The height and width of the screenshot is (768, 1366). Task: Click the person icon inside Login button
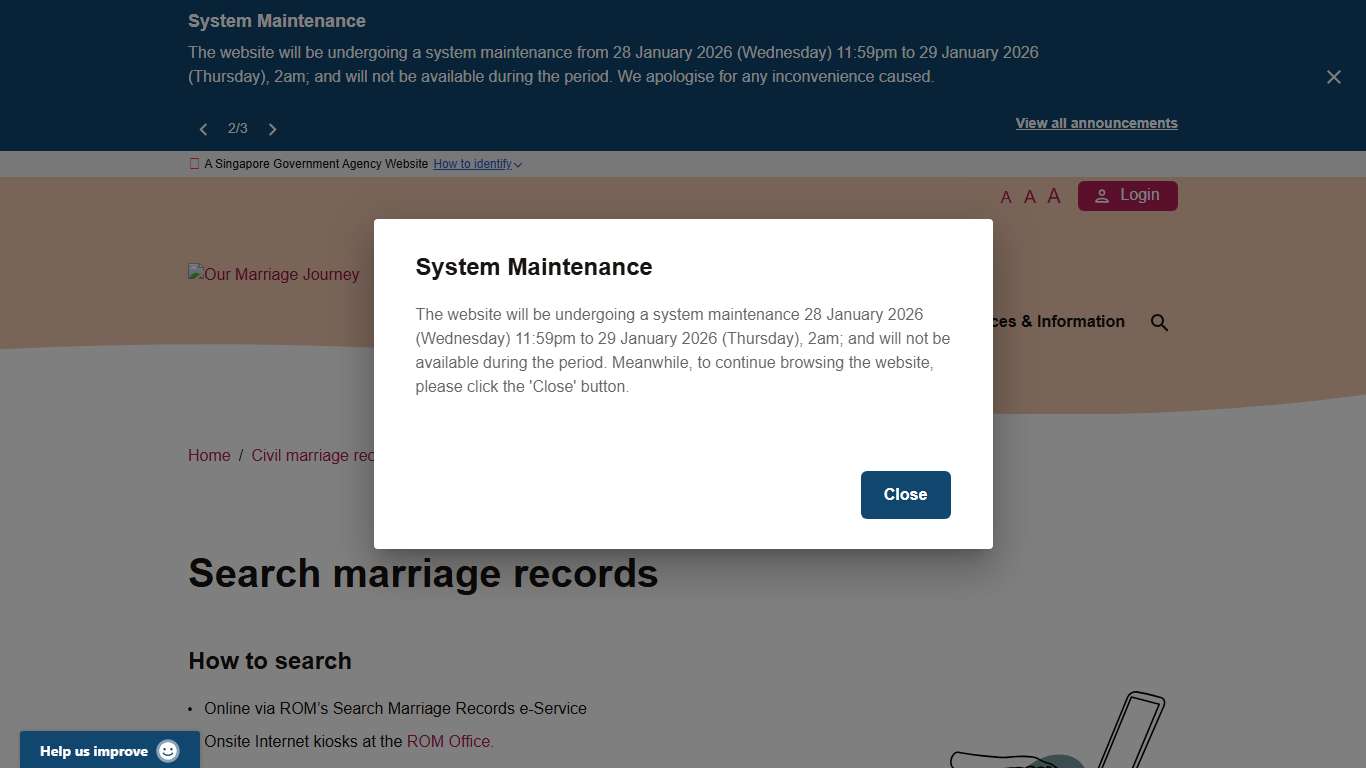(1101, 195)
